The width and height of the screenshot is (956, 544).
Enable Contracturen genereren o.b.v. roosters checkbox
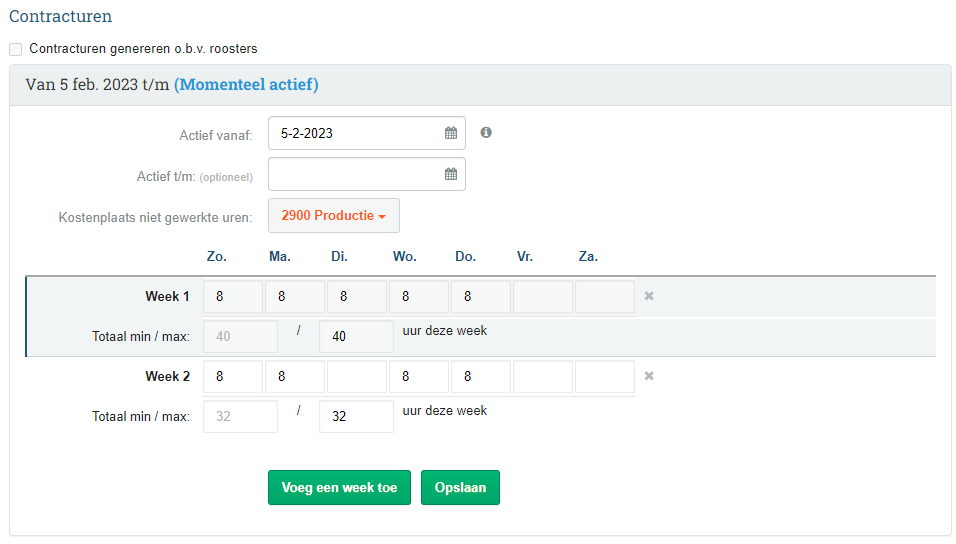tap(16, 49)
